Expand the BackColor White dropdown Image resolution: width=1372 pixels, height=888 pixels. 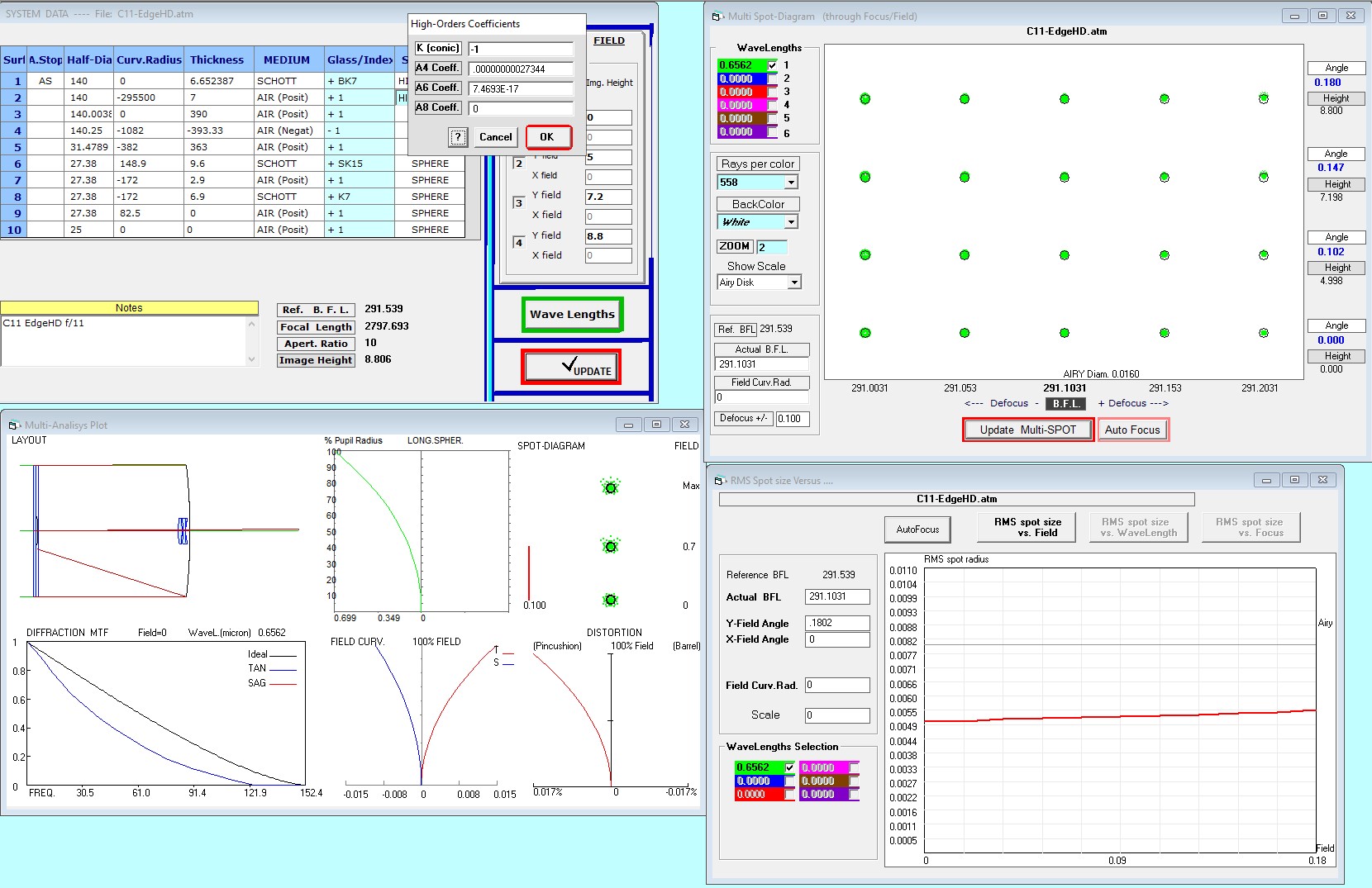791,222
